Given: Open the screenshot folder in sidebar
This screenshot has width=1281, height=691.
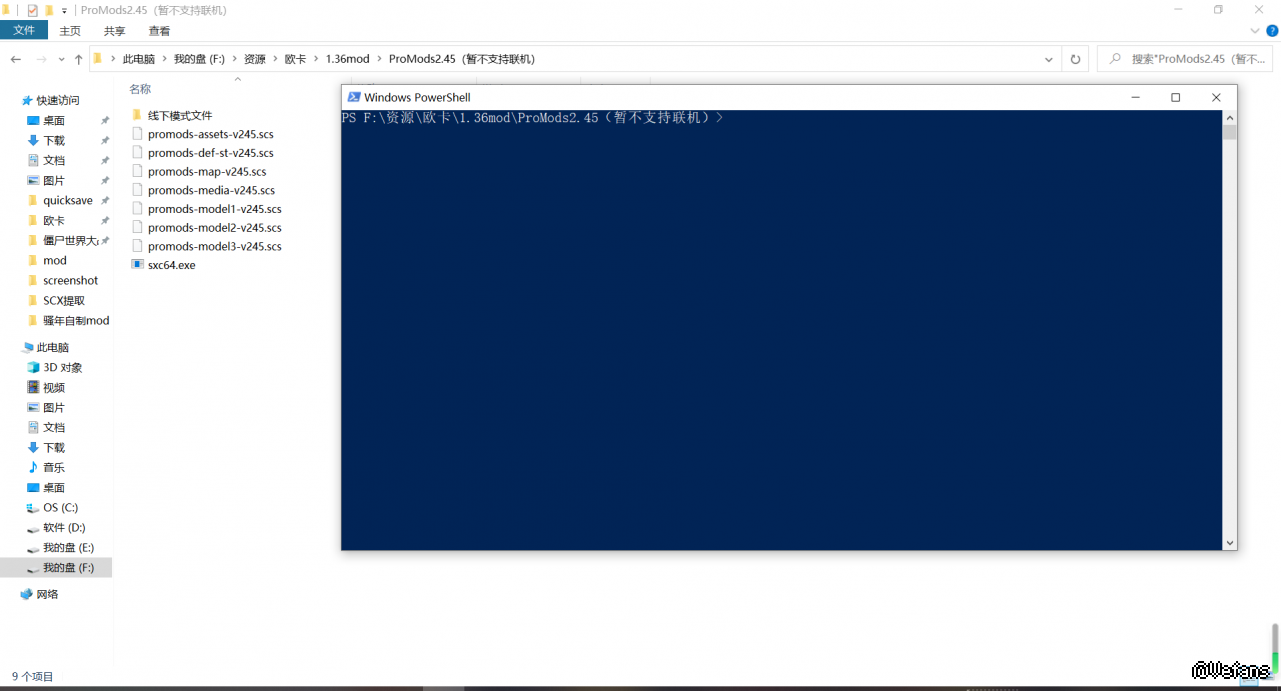Looking at the screenshot, I should click(x=70, y=280).
